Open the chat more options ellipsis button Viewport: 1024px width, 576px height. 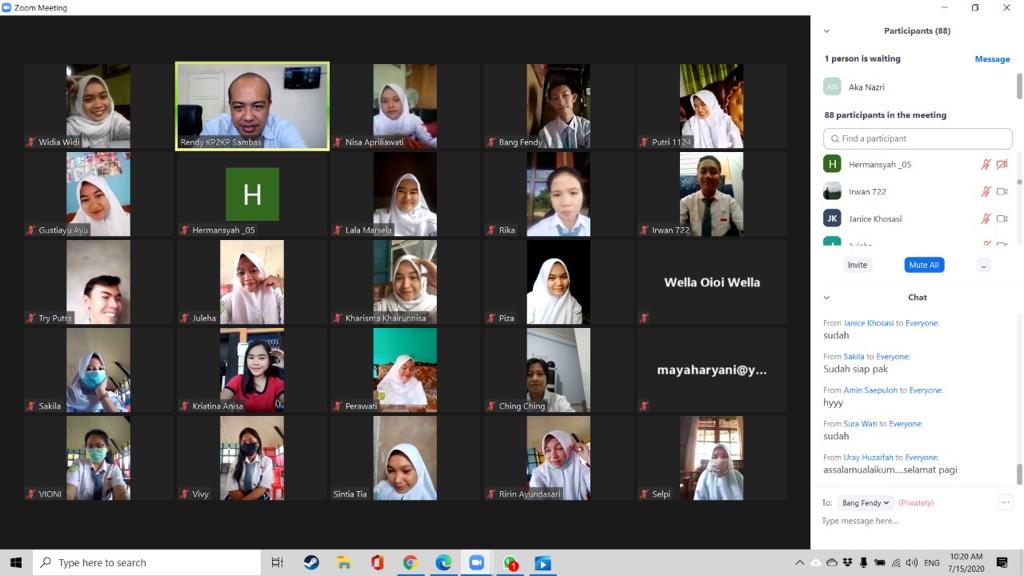coord(1006,503)
